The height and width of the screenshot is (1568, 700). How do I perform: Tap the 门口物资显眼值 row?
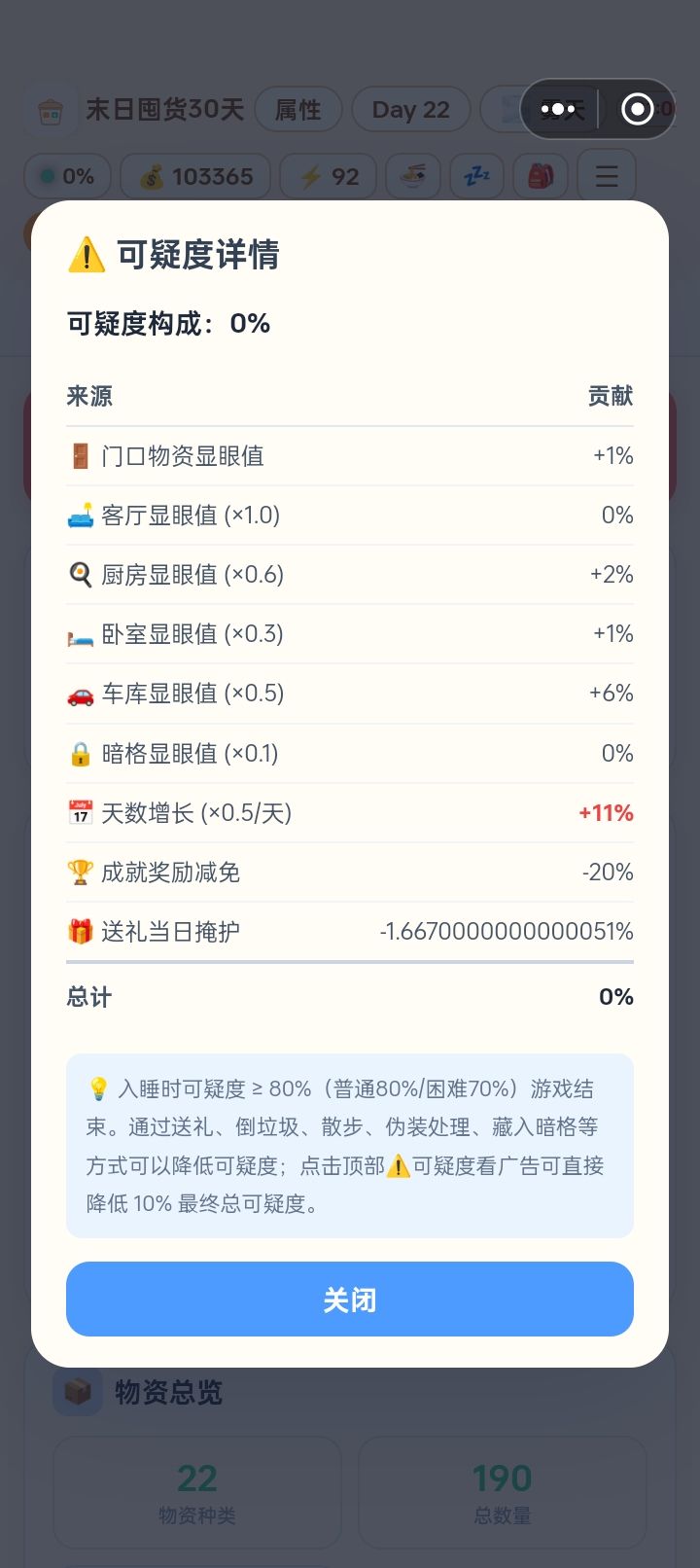click(x=350, y=456)
